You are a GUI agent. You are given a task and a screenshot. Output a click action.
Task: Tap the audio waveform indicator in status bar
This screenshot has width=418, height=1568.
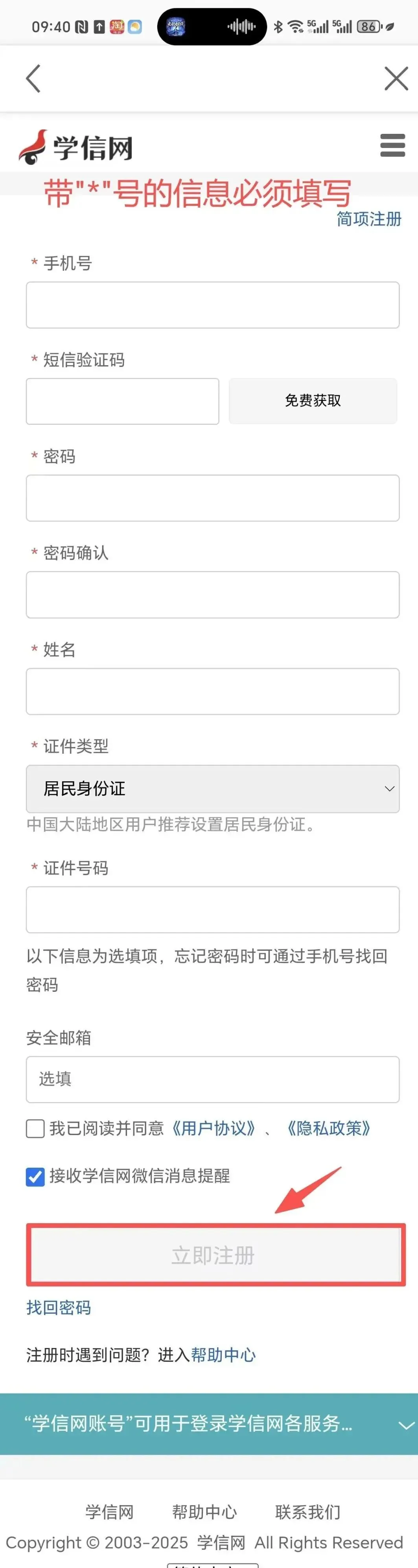tap(241, 27)
